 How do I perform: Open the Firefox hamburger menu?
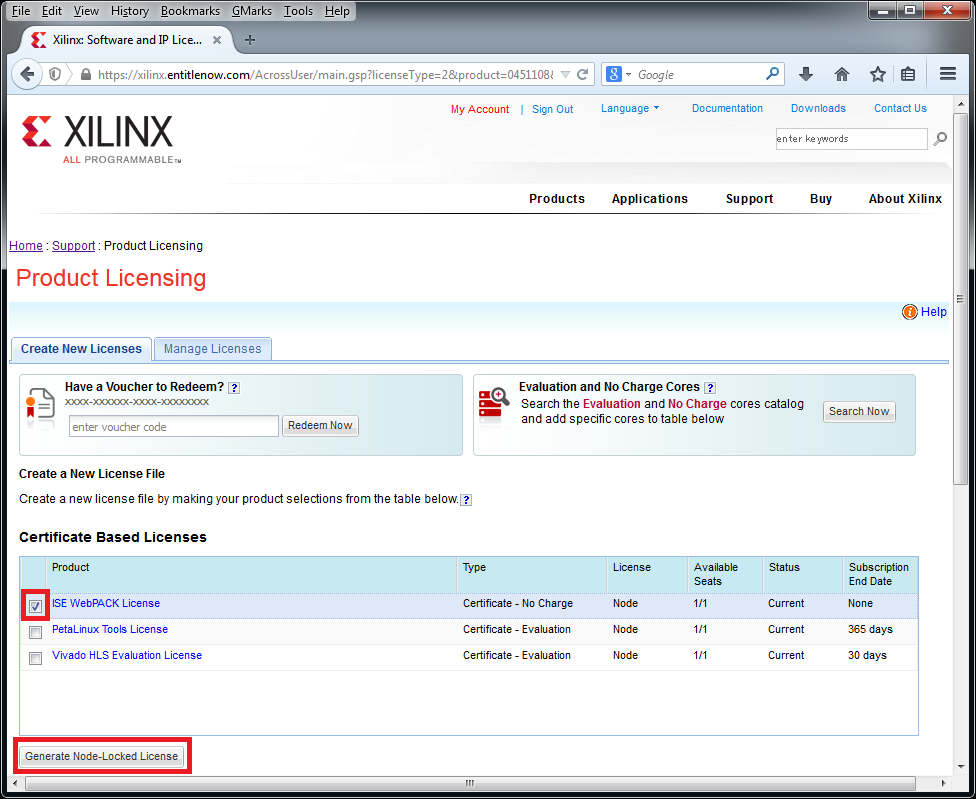pos(948,74)
